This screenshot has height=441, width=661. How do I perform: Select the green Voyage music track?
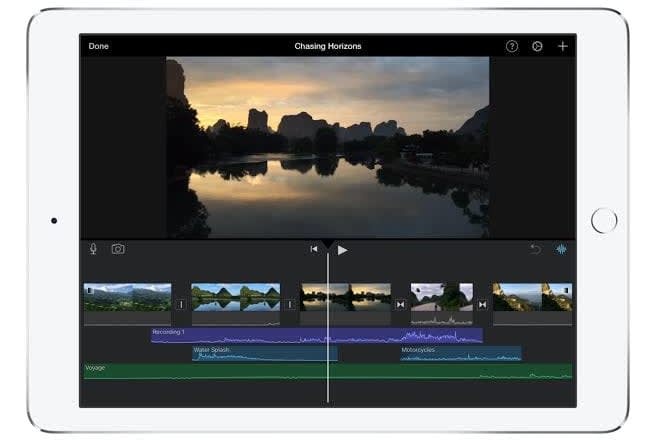200,371
